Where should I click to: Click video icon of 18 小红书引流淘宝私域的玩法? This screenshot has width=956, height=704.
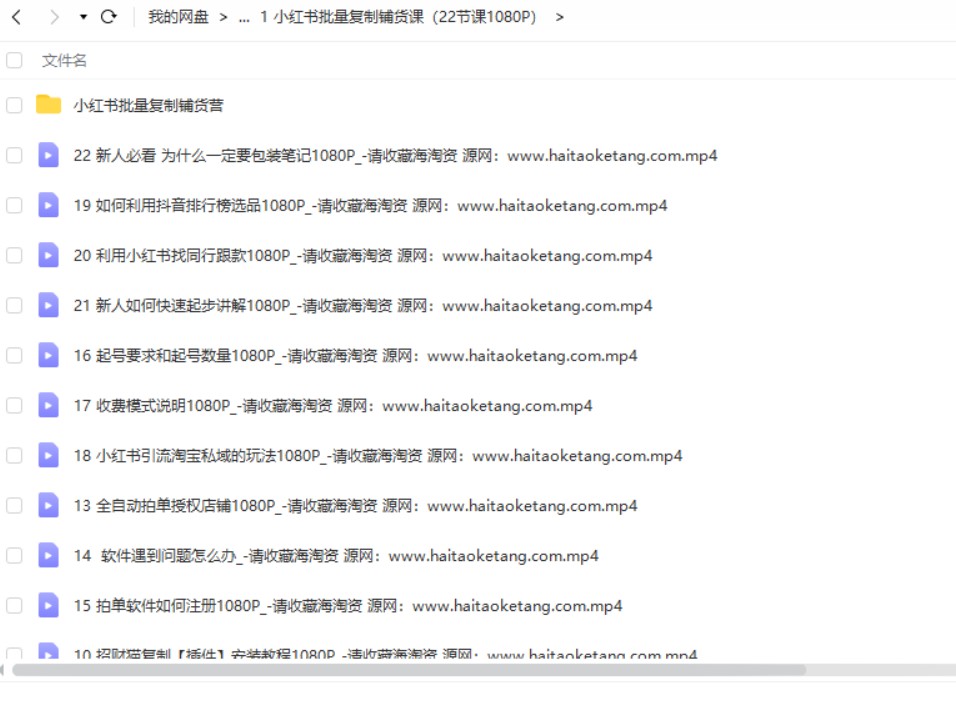point(48,455)
